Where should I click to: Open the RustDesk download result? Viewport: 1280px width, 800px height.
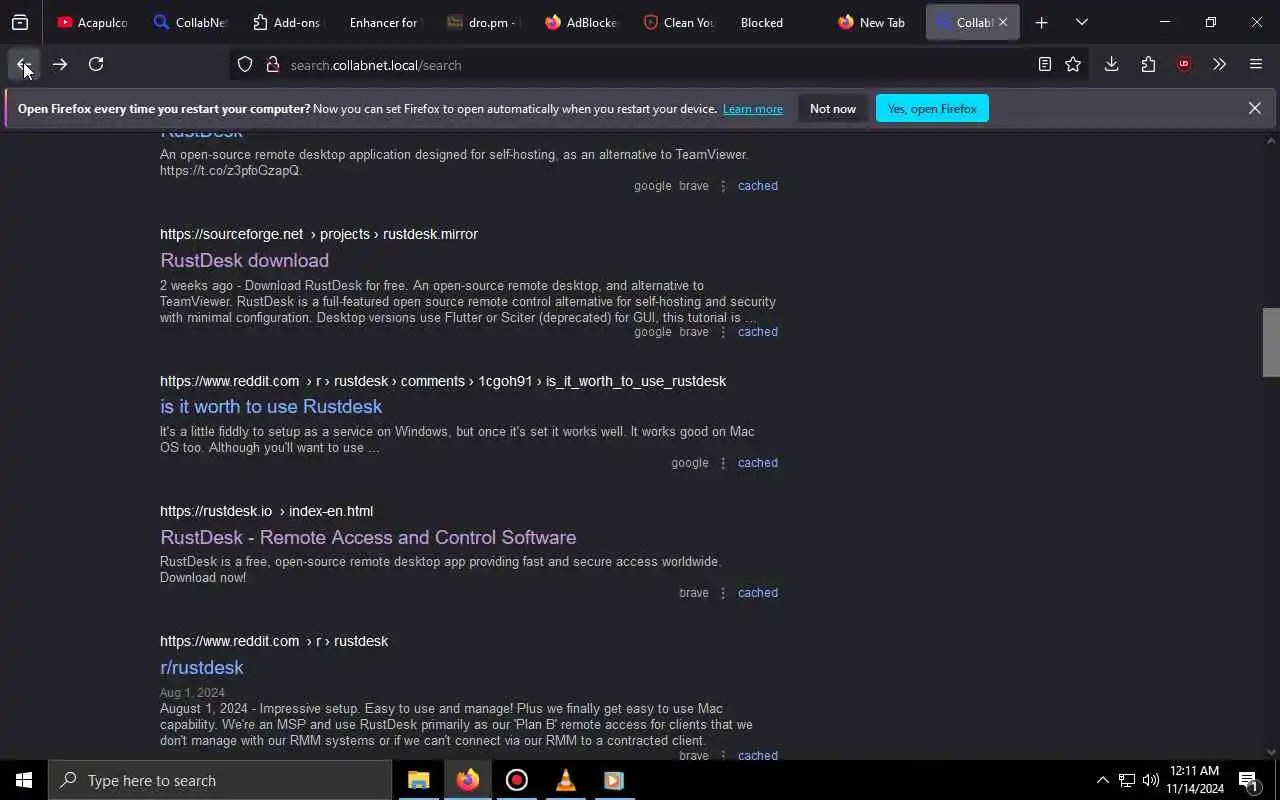click(244, 260)
